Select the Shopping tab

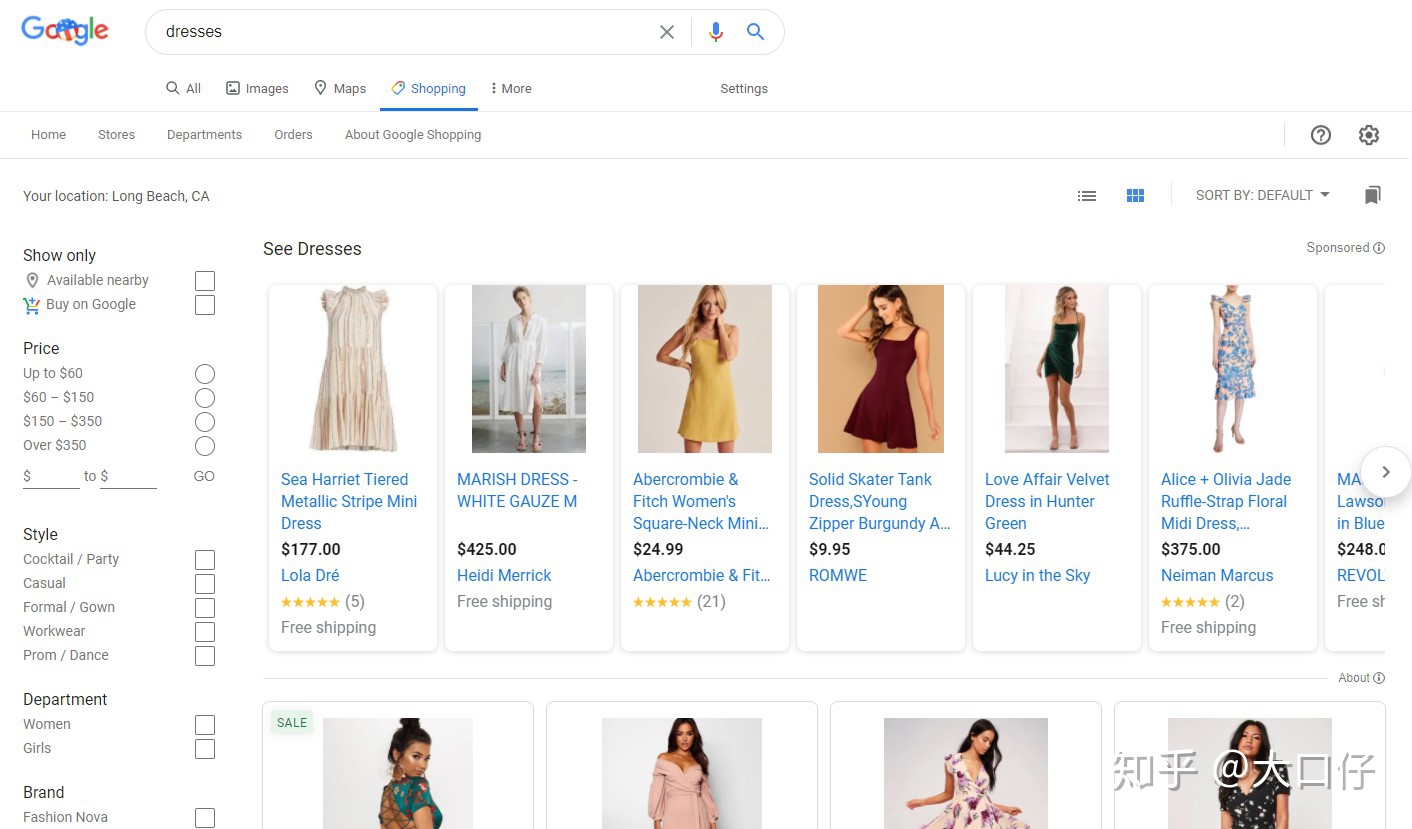[x=428, y=89]
